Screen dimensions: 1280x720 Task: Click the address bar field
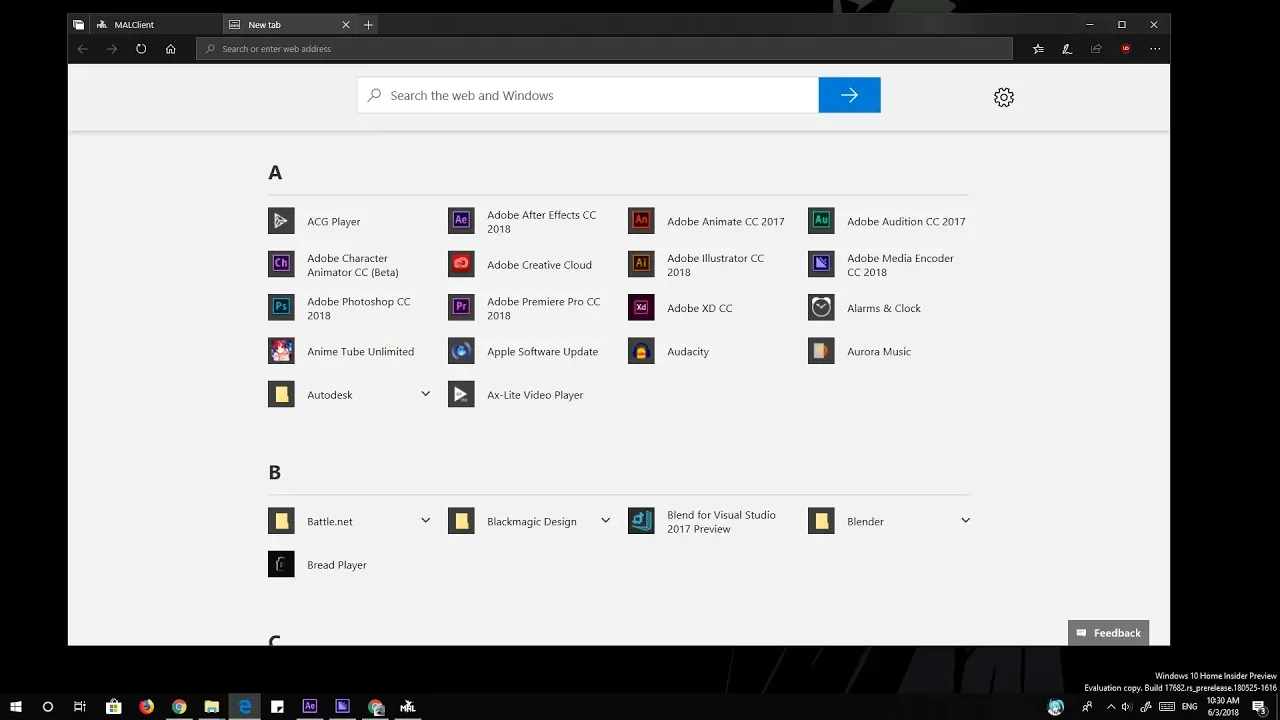click(604, 49)
